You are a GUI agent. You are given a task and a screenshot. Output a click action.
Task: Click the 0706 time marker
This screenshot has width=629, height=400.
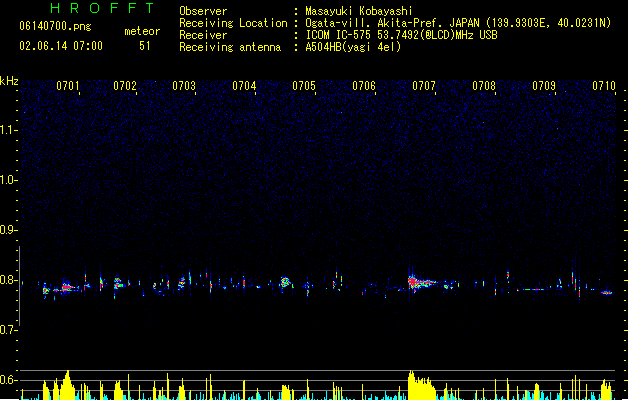coord(364,86)
